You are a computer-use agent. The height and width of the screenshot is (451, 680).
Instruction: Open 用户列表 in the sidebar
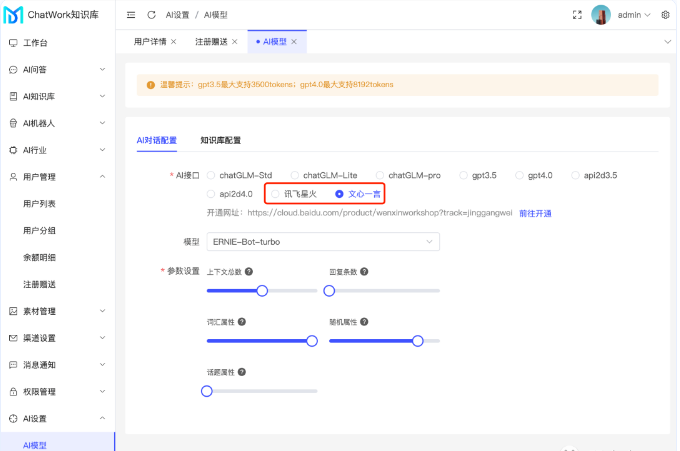(39, 204)
